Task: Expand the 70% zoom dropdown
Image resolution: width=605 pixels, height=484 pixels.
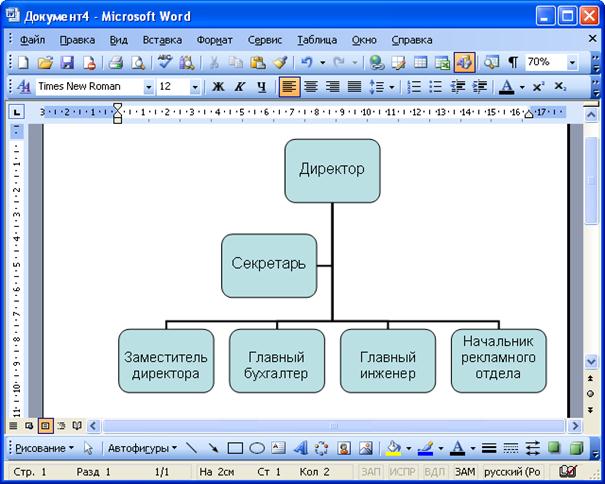Action: click(572, 63)
